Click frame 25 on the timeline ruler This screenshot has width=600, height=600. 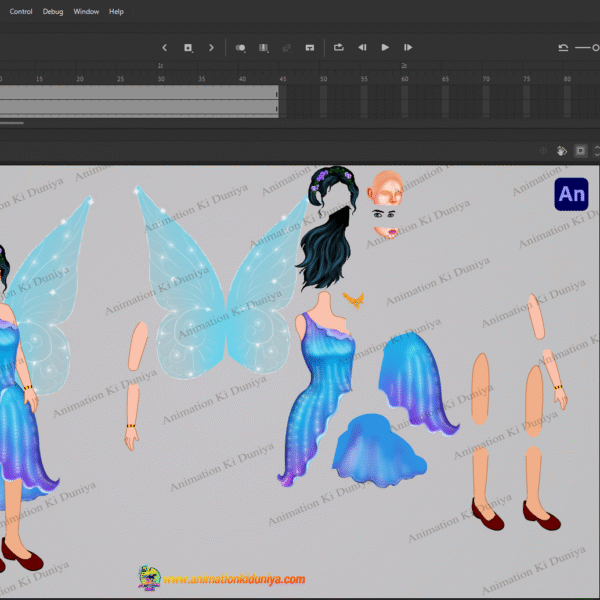[x=120, y=79]
